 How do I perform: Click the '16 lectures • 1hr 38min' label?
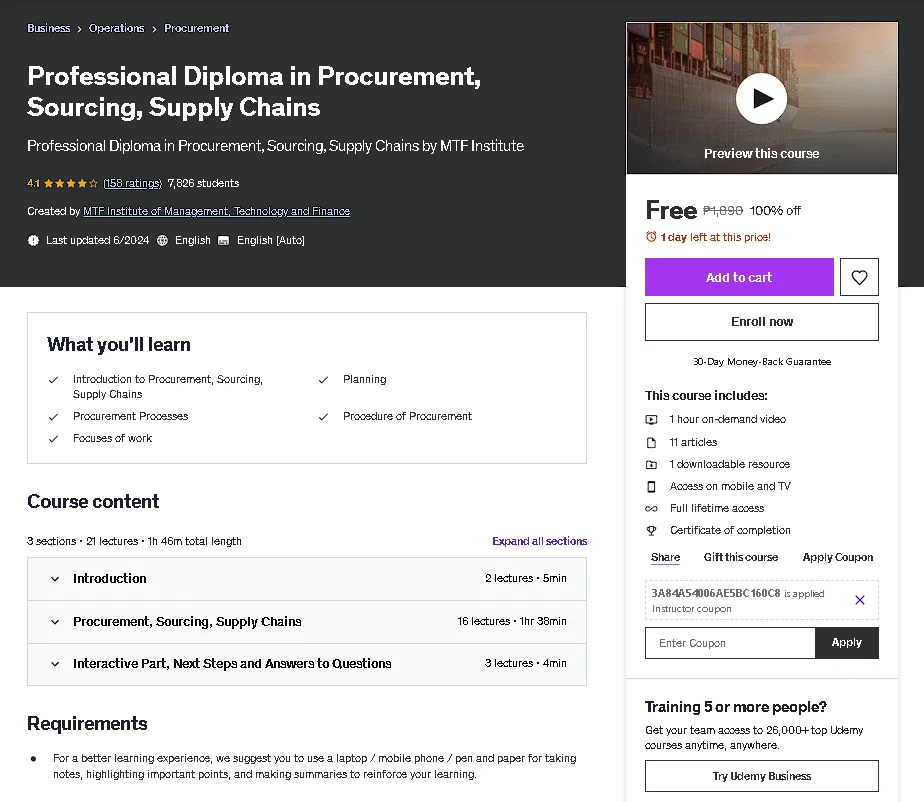pos(512,621)
